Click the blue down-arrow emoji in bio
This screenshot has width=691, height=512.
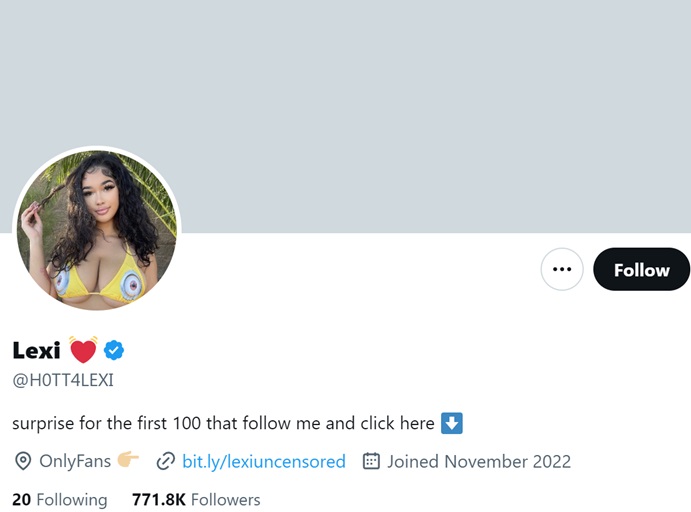tap(451, 423)
